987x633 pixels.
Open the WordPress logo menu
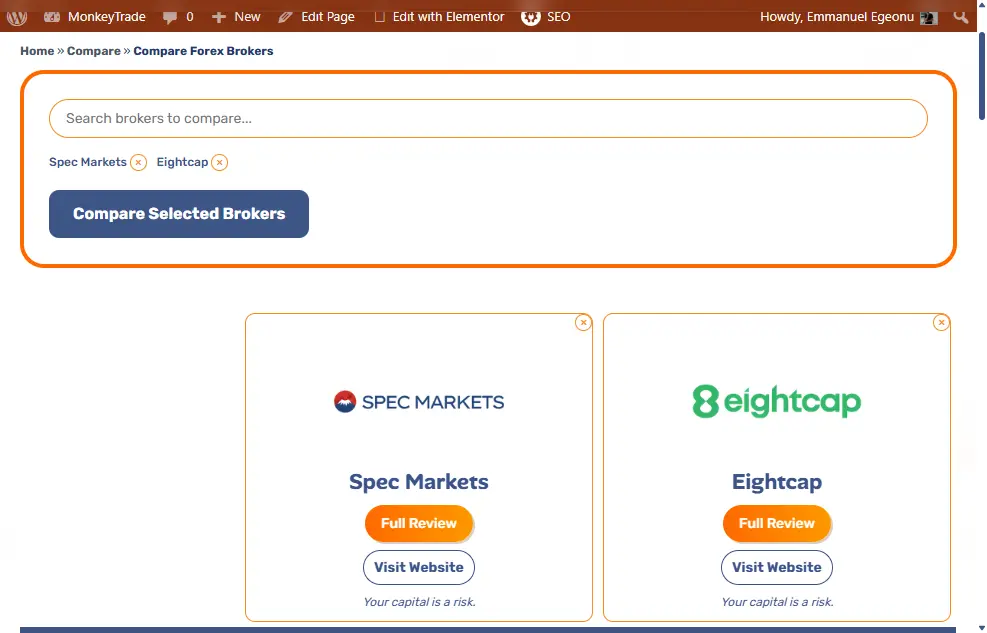pyautogui.click(x=17, y=17)
